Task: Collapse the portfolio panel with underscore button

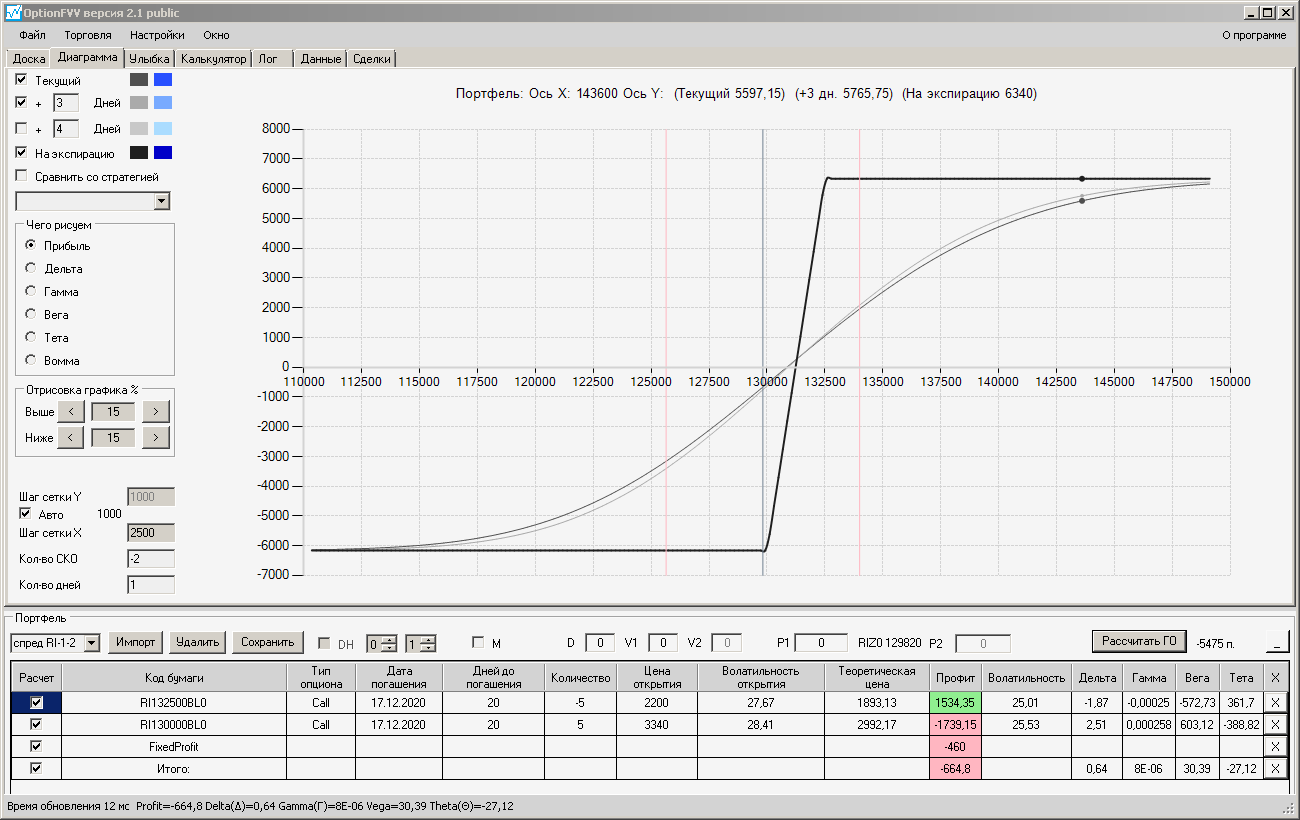Action: tap(1278, 642)
